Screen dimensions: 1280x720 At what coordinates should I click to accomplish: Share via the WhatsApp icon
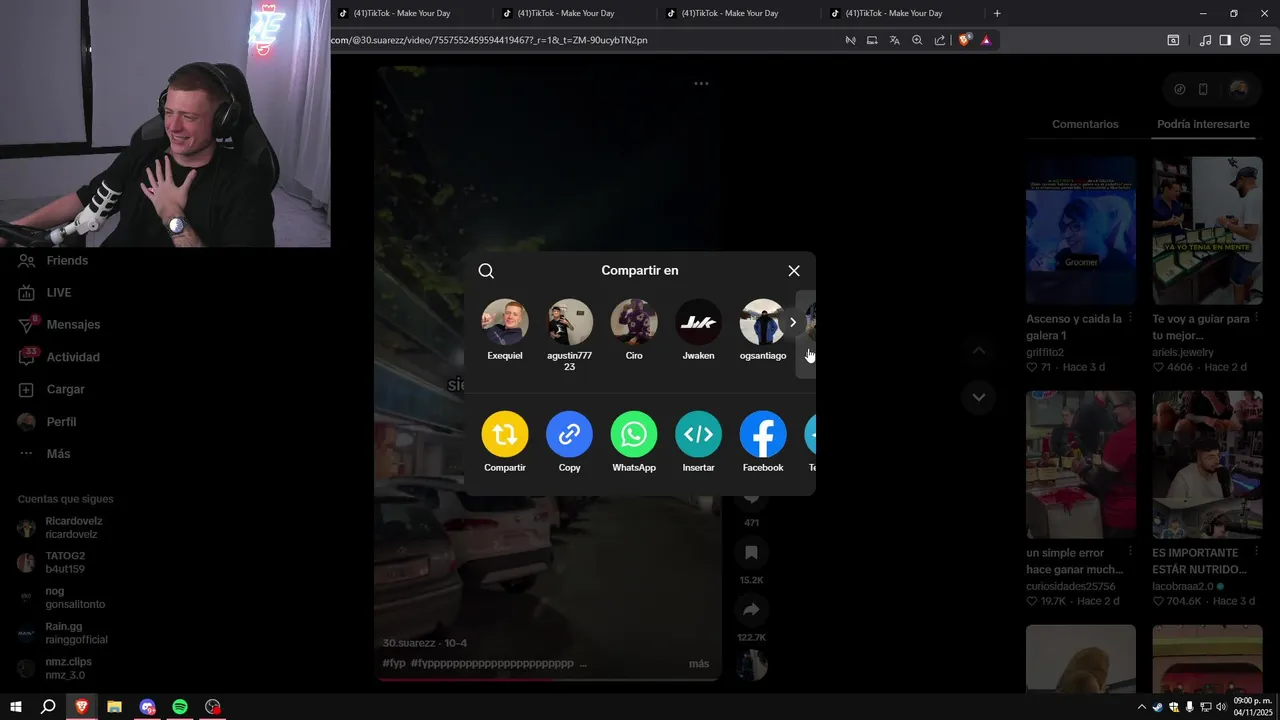[634, 434]
